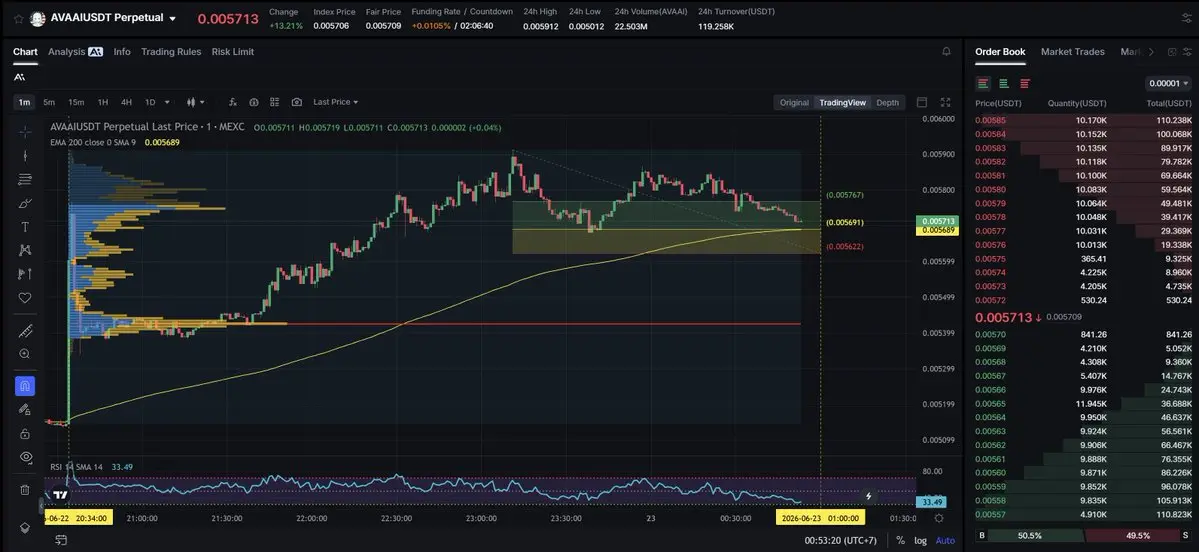Select the 4H timeframe

click(x=126, y=102)
